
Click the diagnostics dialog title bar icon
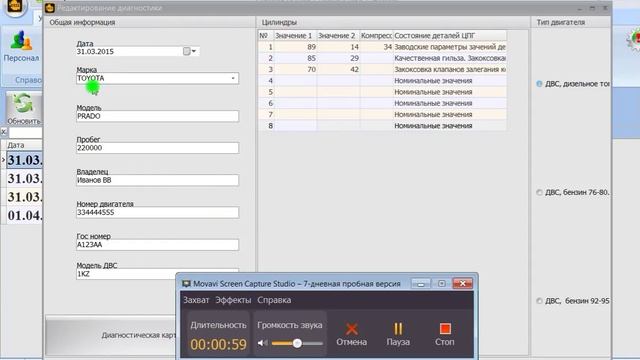[50, 8]
